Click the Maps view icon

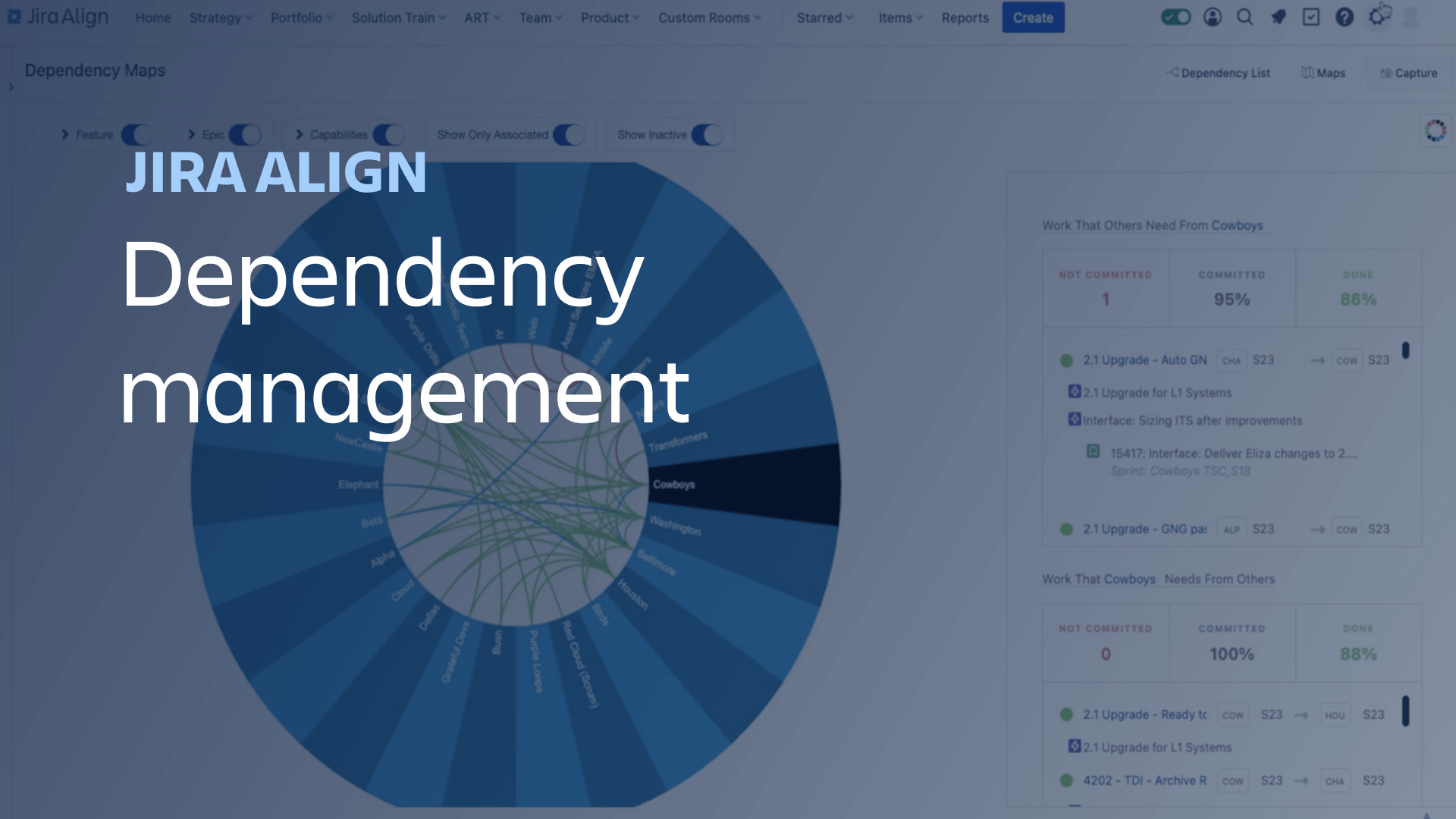pyautogui.click(x=1323, y=72)
